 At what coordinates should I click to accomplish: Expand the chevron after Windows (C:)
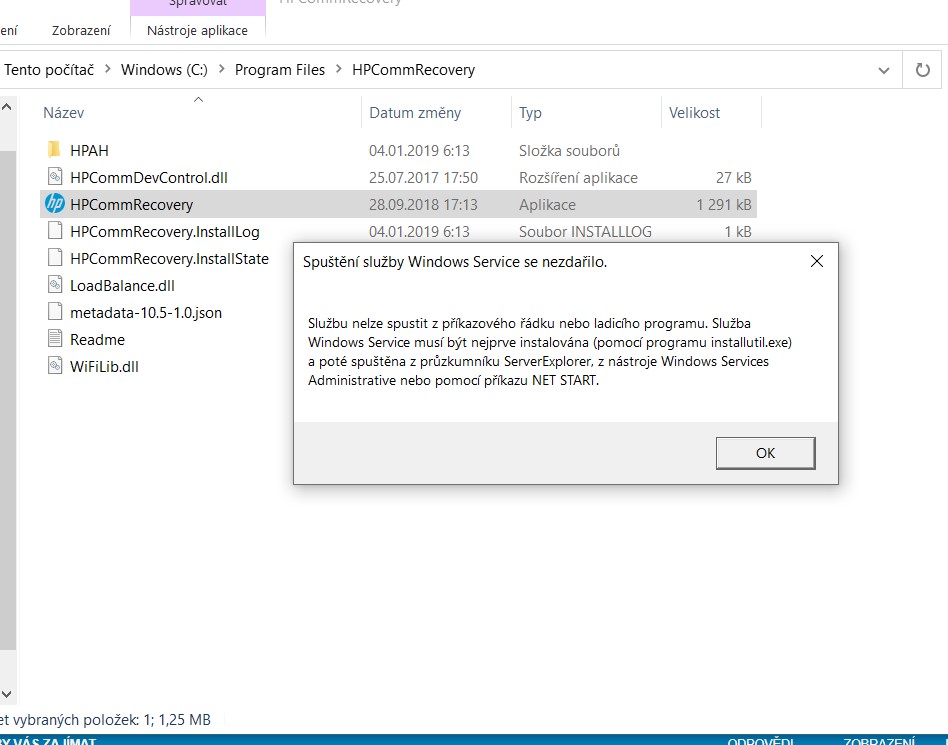click(221, 70)
